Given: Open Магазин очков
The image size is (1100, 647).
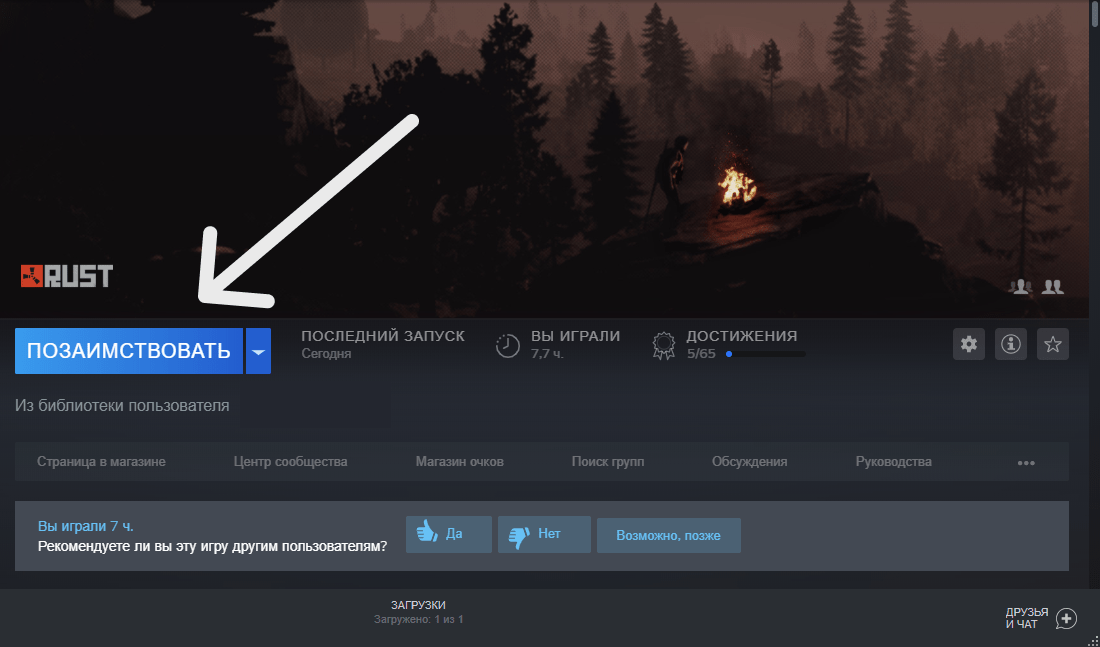Looking at the screenshot, I should tap(460, 462).
